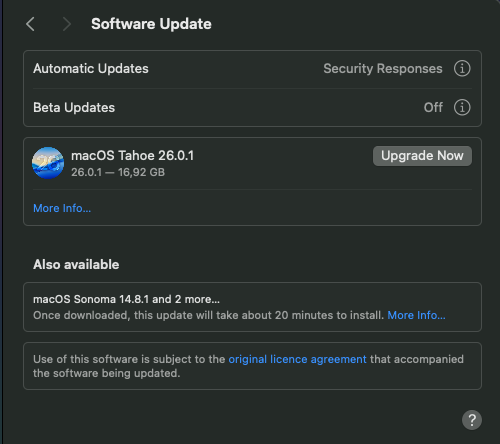Click the Also available section heading
Viewport: 500px width, 444px height.
tap(76, 265)
